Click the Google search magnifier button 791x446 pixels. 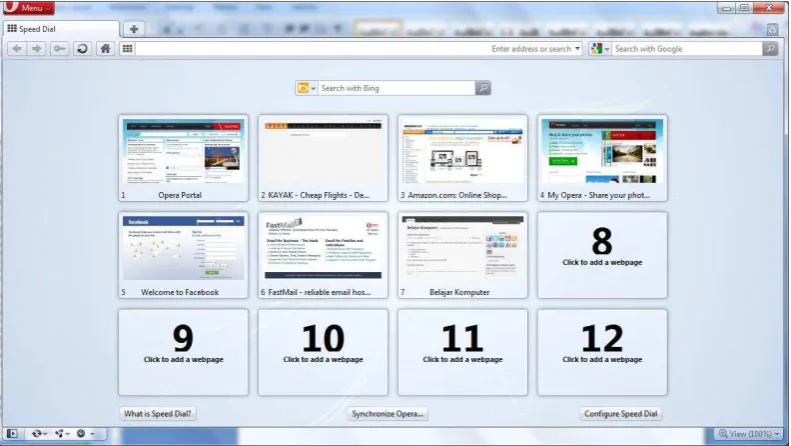(x=770, y=48)
